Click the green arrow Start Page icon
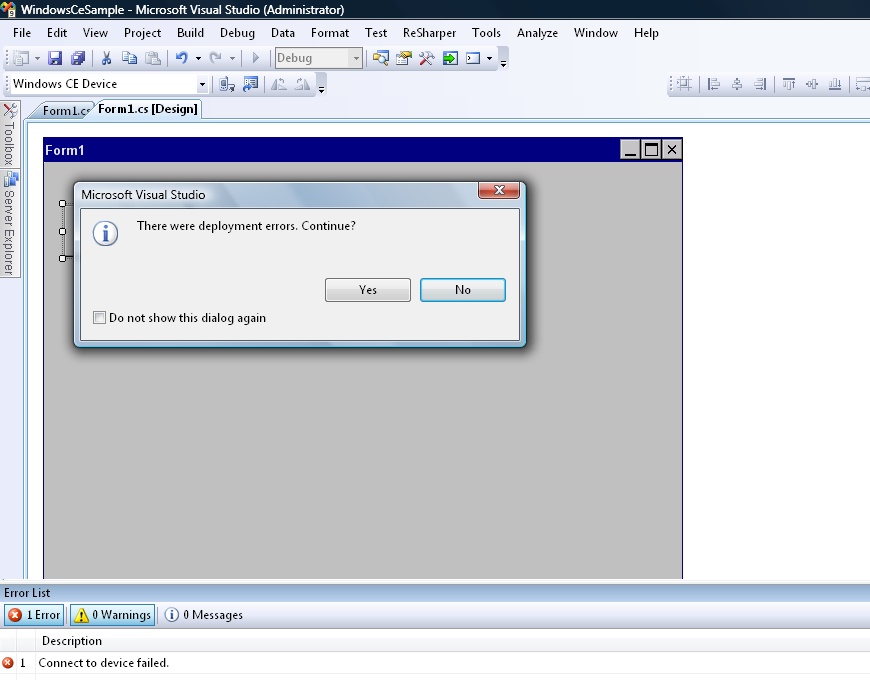Screen dimensions: 870x680 450,58
